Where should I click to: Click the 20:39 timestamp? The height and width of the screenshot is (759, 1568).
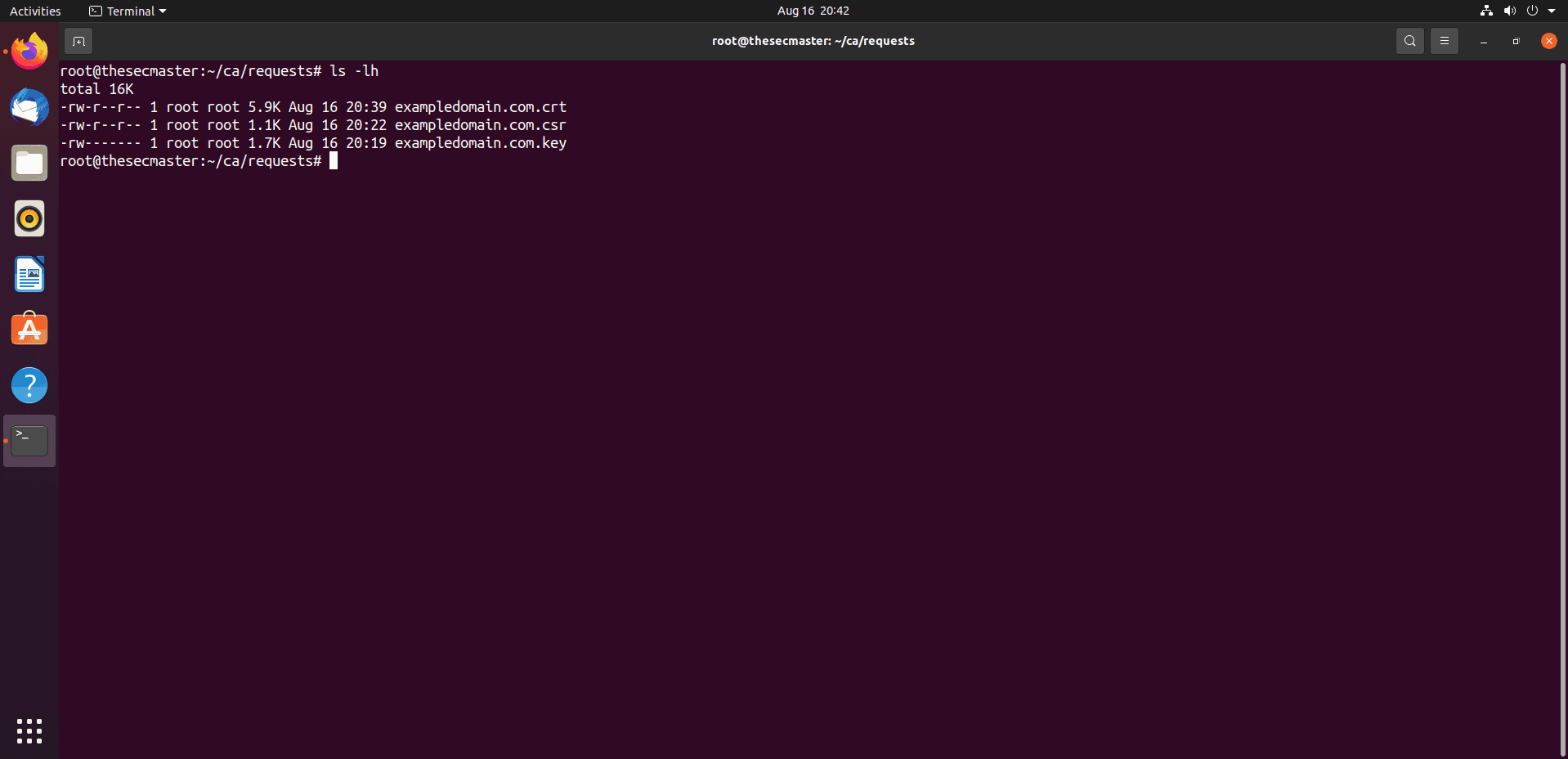pos(366,107)
